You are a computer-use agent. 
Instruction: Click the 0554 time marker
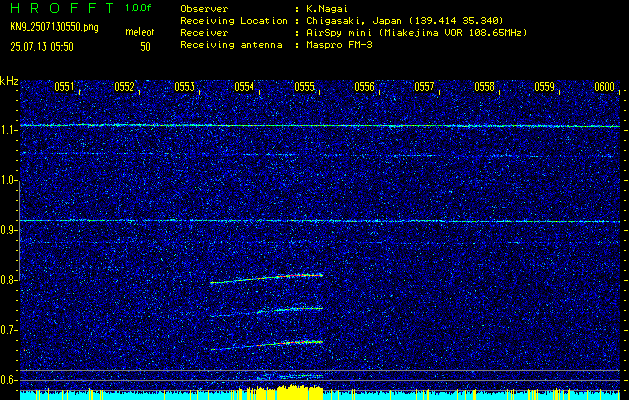244,87
